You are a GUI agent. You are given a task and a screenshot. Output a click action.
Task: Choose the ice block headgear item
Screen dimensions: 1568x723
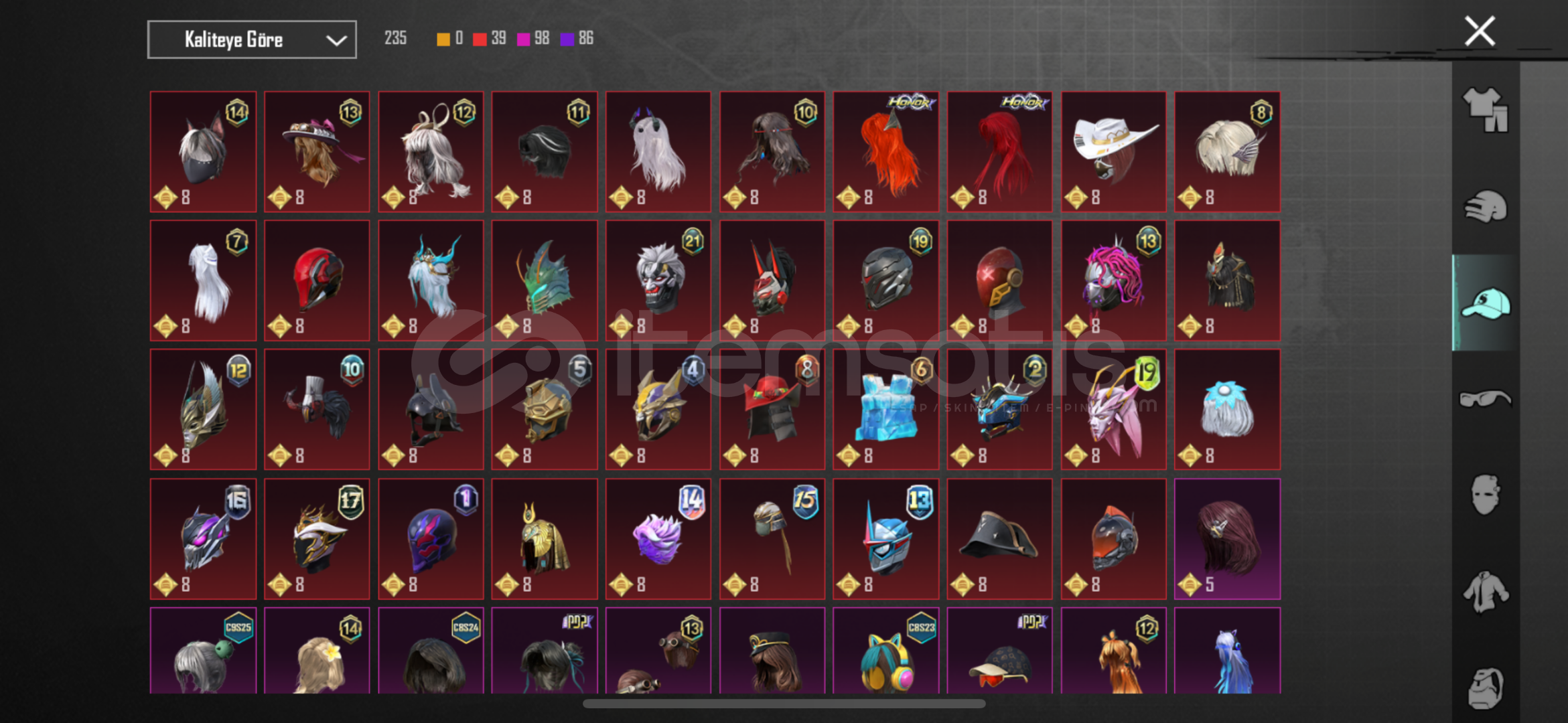[x=886, y=409]
